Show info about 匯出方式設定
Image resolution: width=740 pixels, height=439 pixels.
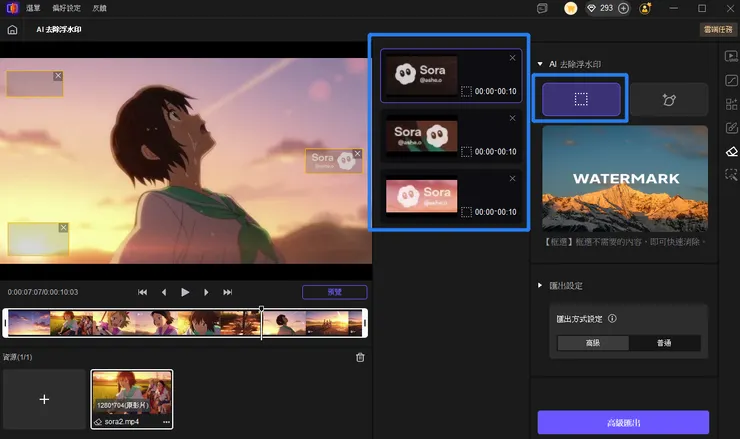pyautogui.click(x=612, y=319)
